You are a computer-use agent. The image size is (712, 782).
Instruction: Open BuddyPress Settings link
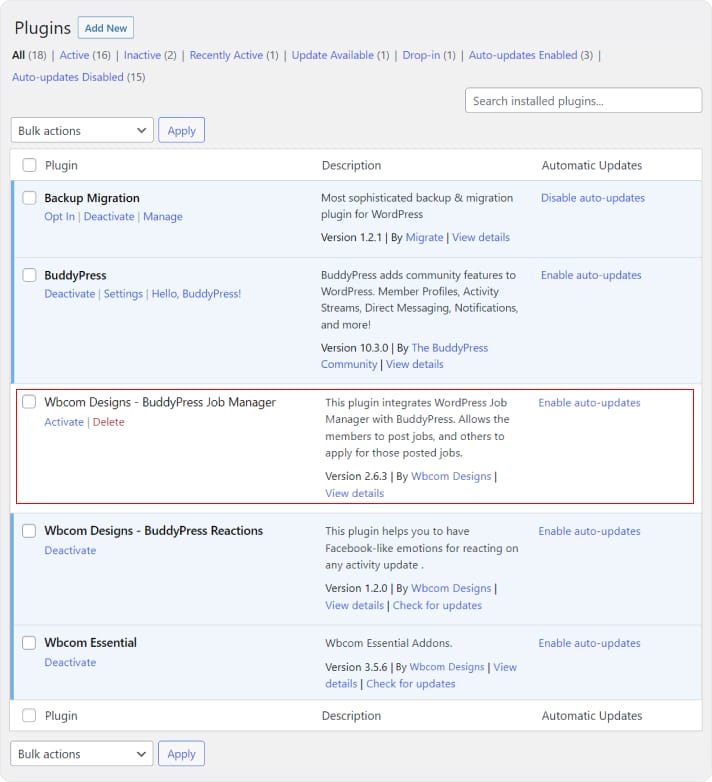(123, 294)
